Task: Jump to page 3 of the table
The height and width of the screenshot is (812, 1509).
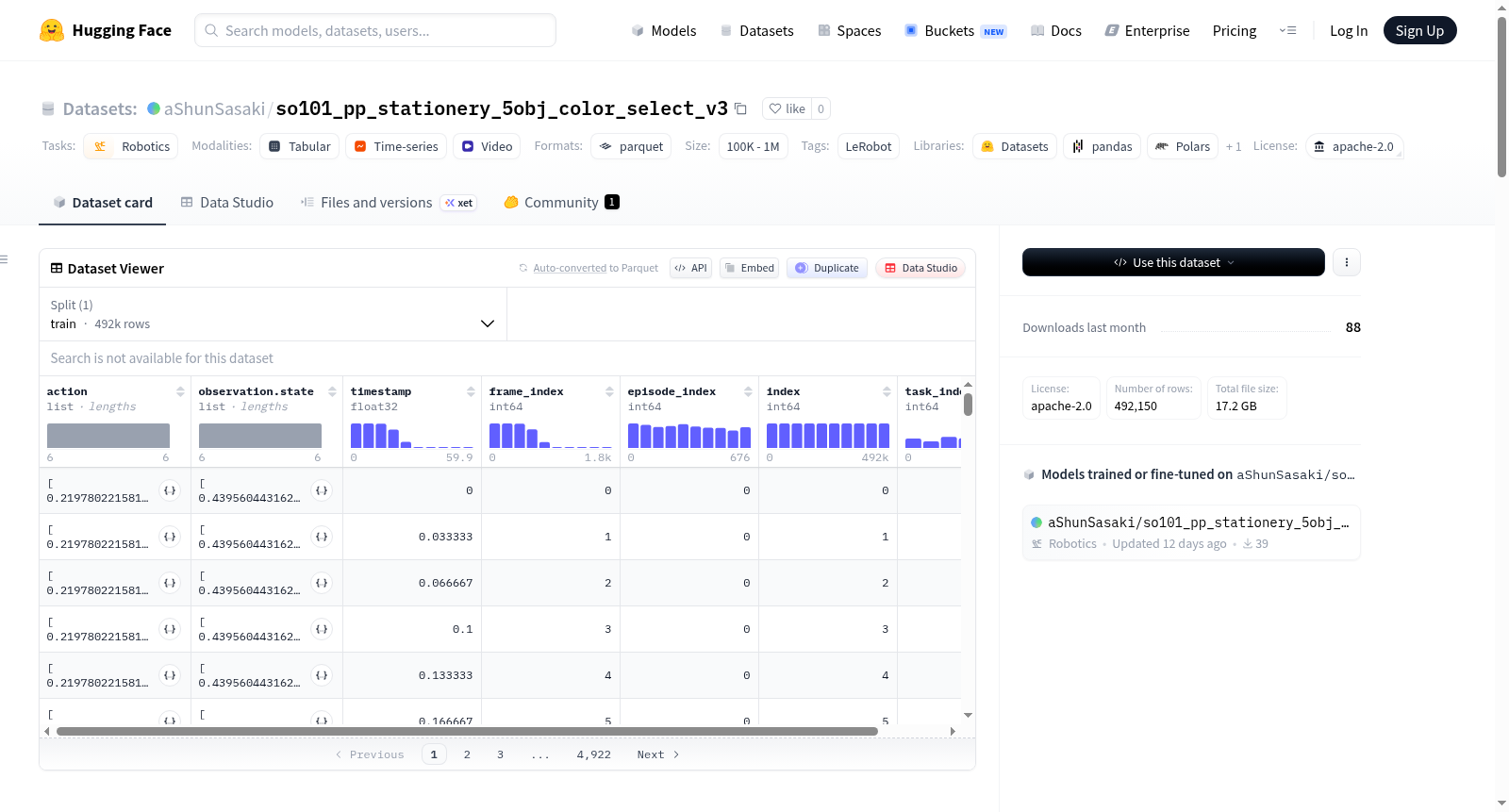Action: click(x=500, y=754)
